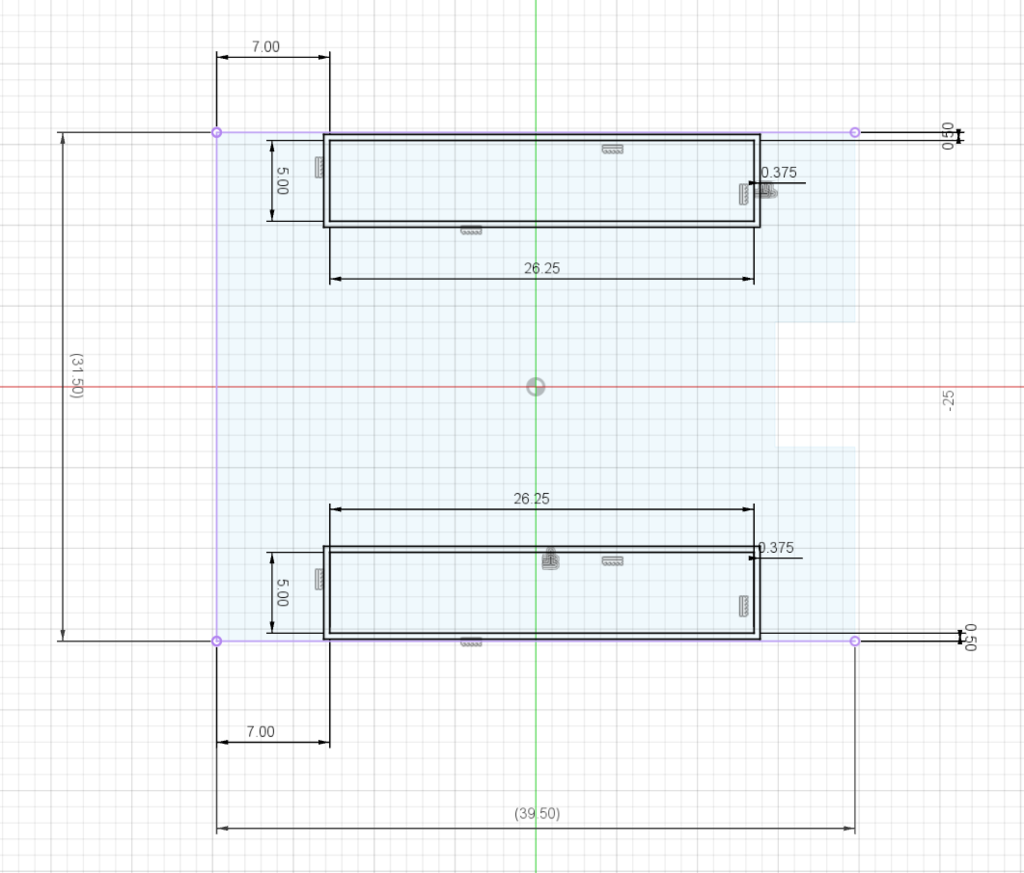Viewport: 1024px width, 873px height.
Task: Click the driven dimension (39.50) at the bottom
Action: (x=537, y=814)
